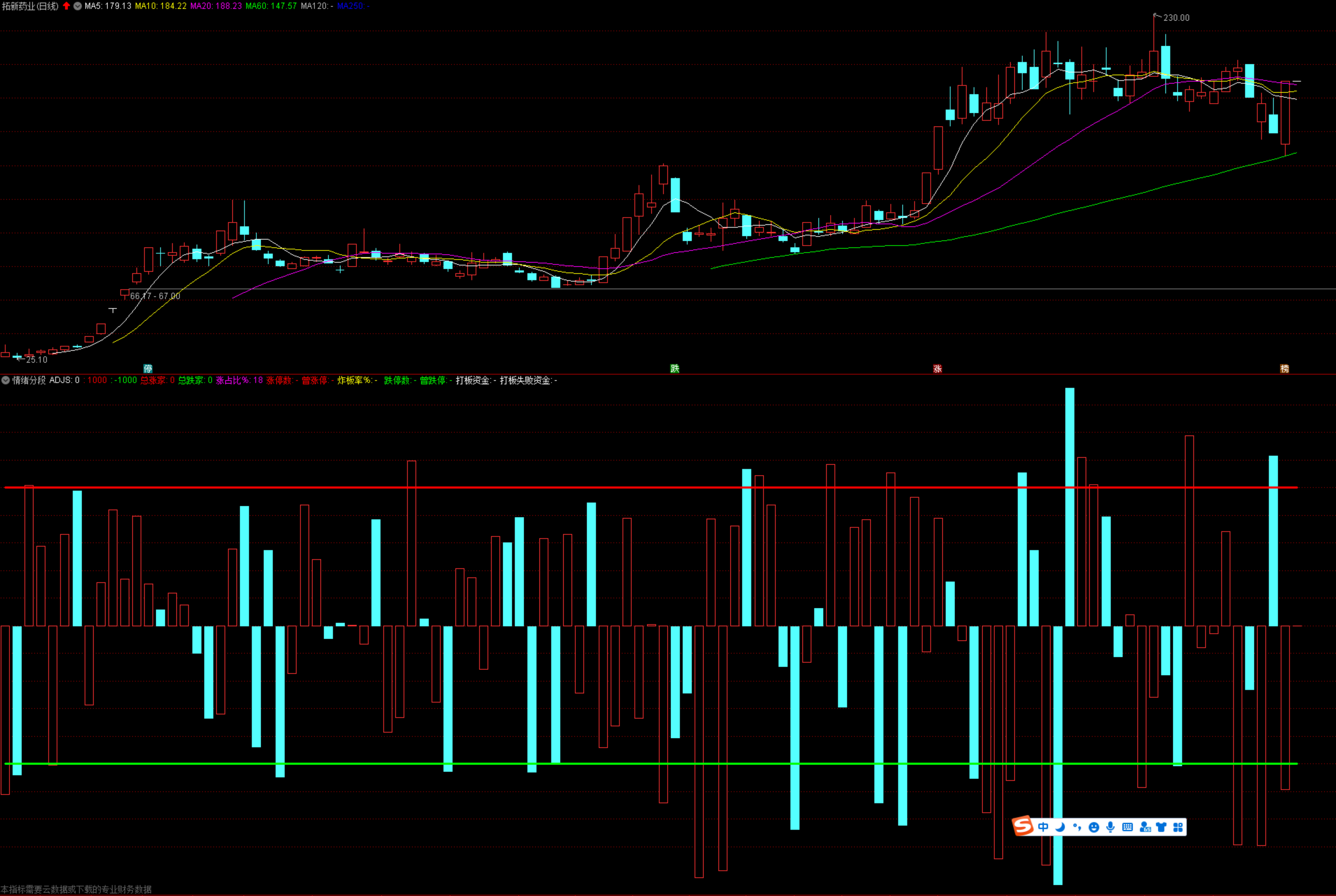Image resolution: width=1336 pixels, height=896 pixels.
Task: Click the Sogou input method logo
Action: point(1022,826)
